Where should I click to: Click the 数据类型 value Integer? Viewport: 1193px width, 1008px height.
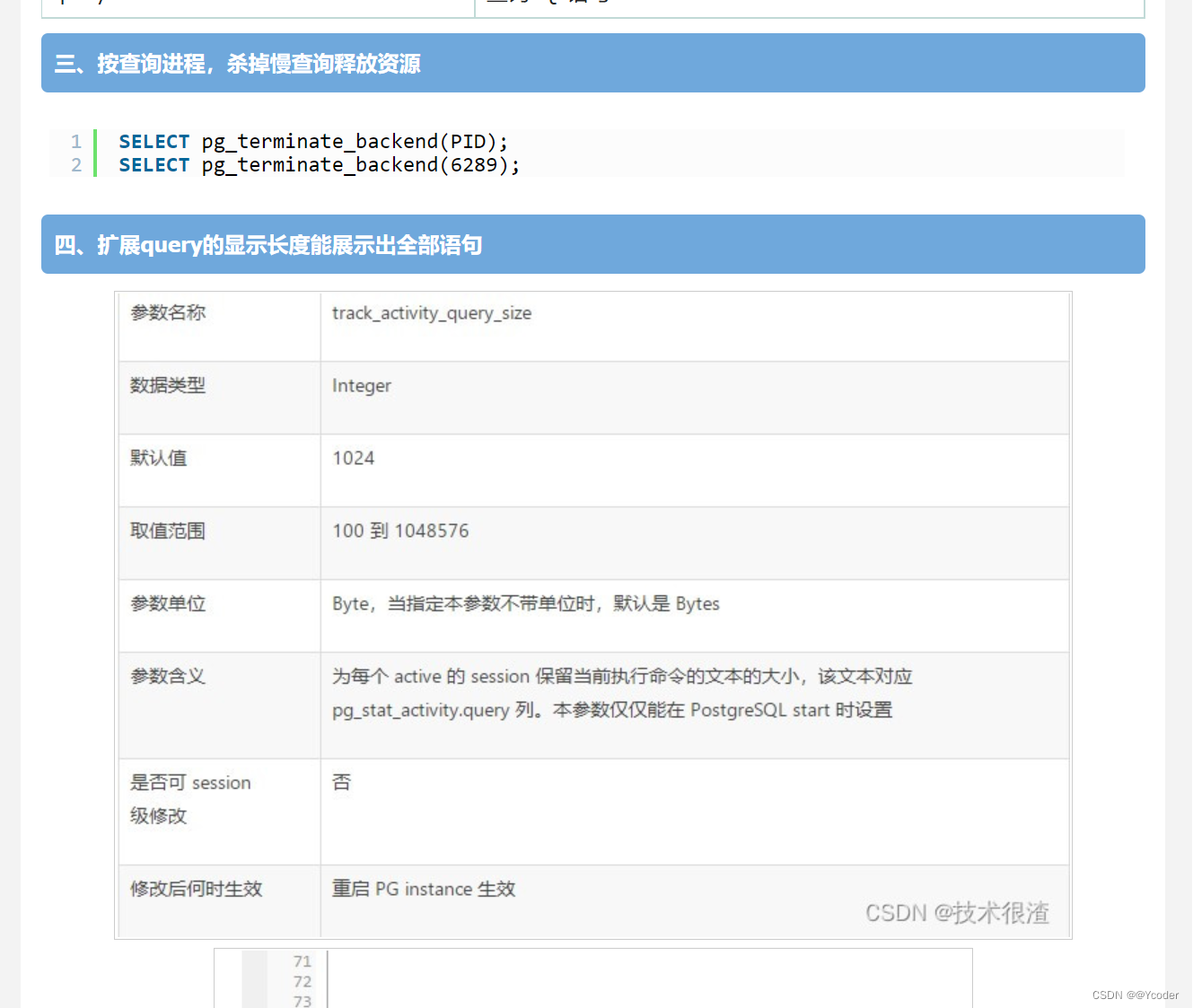pos(361,385)
